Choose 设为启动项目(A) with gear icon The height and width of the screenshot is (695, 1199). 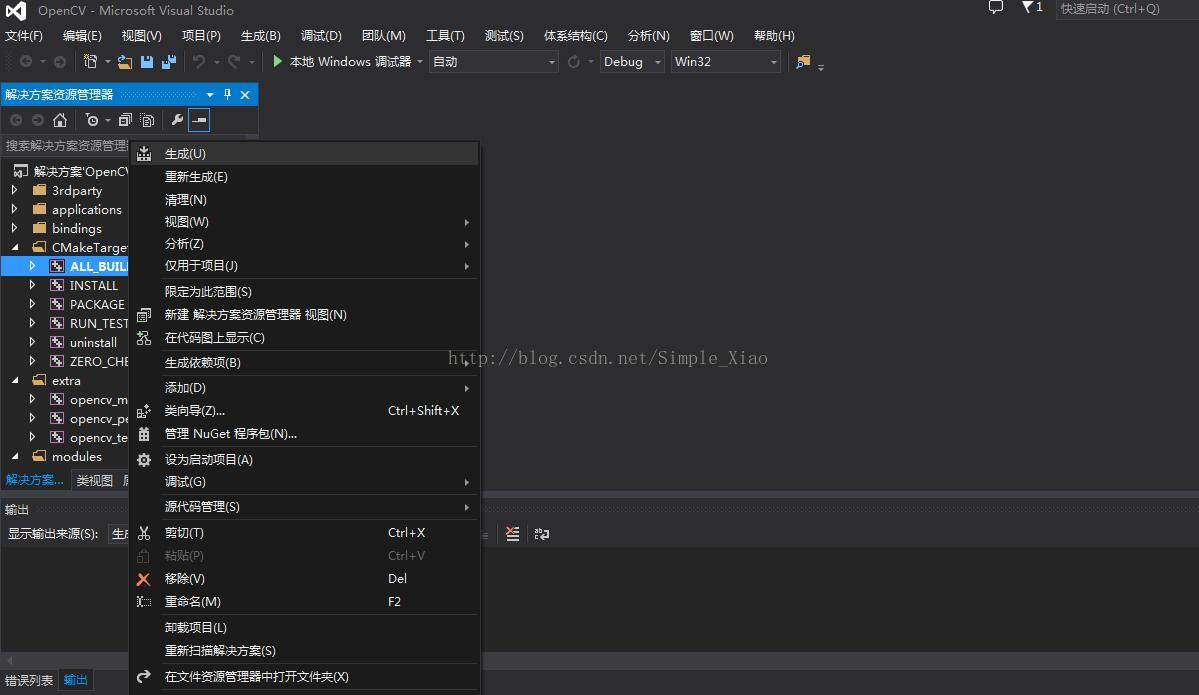tap(304, 460)
